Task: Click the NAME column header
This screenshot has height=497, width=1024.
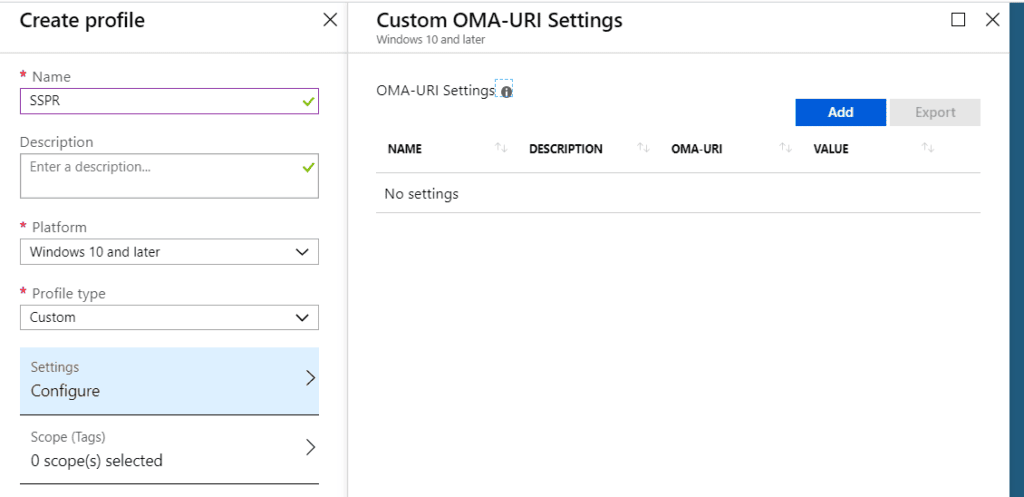Action: click(x=405, y=149)
